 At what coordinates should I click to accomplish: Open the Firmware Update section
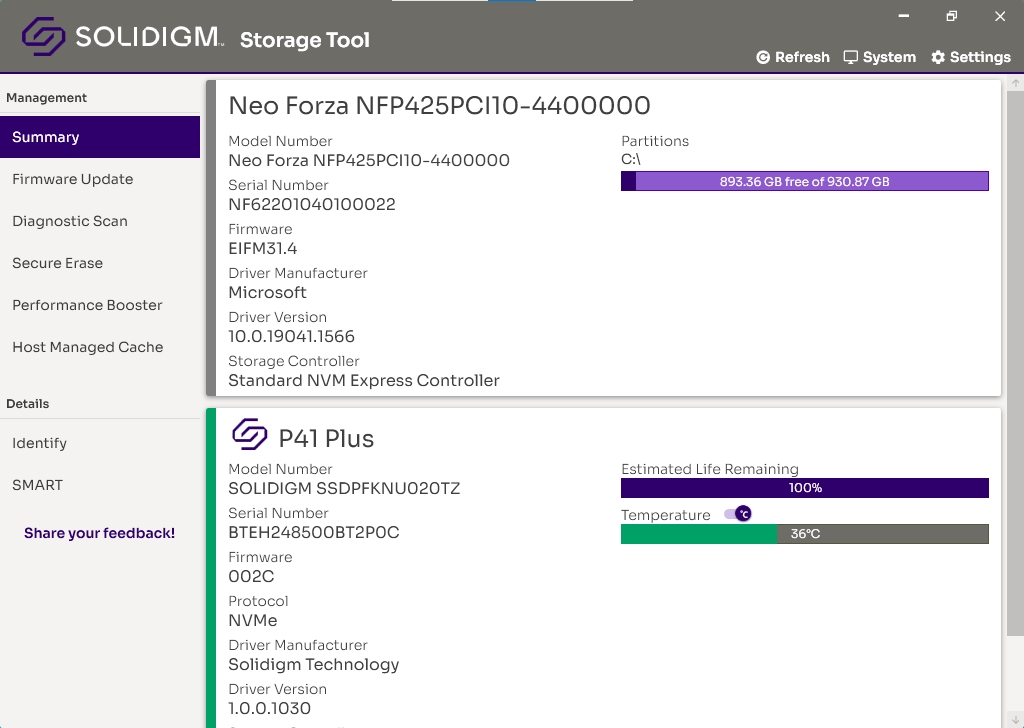(100, 179)
